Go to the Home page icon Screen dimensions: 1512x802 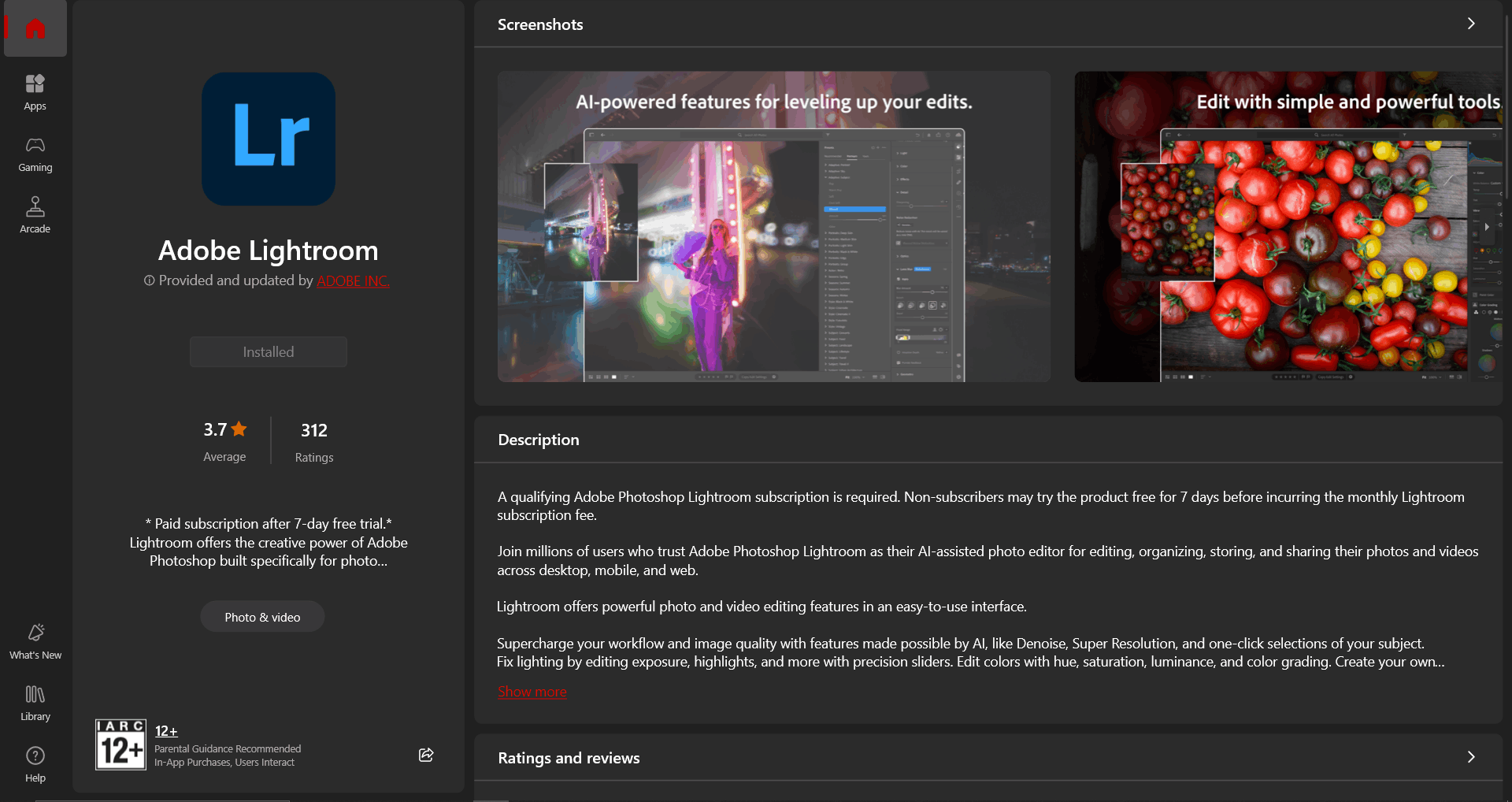pyautogui.click(x=35, y=29)
